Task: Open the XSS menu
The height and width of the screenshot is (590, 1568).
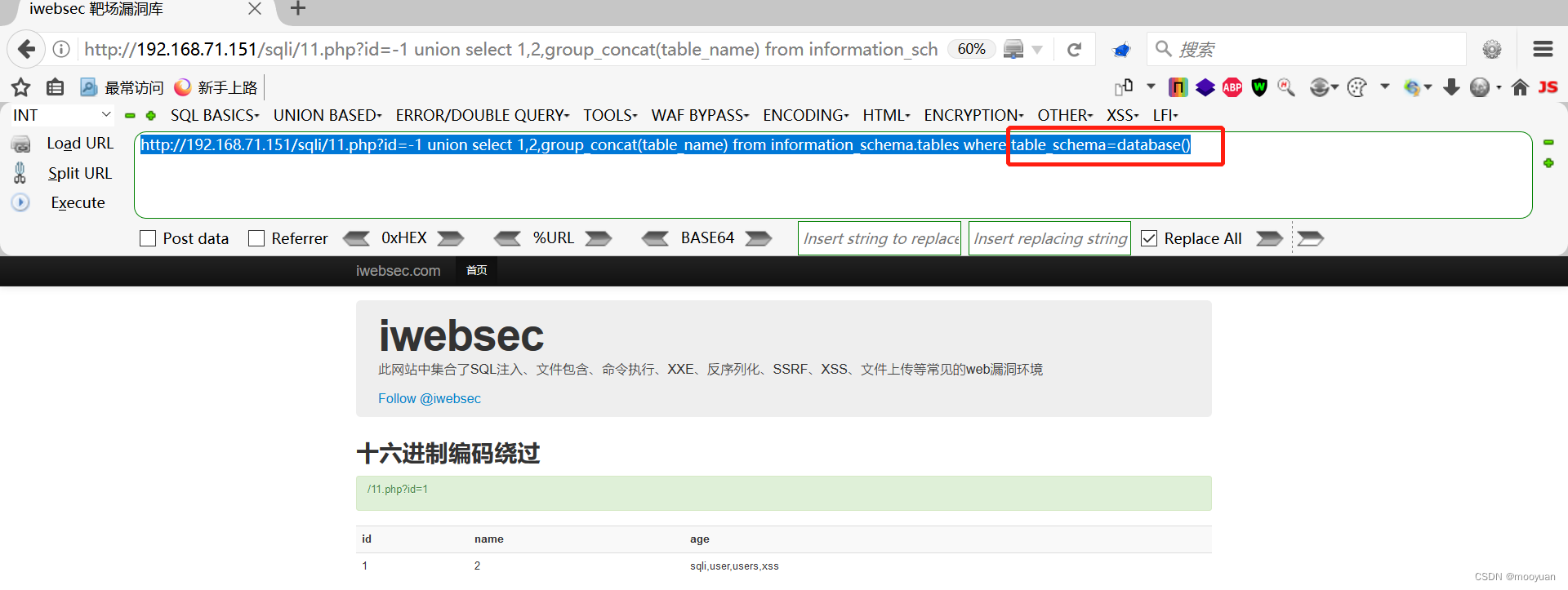Action: pyautogui.click(x=1122, y=115)
